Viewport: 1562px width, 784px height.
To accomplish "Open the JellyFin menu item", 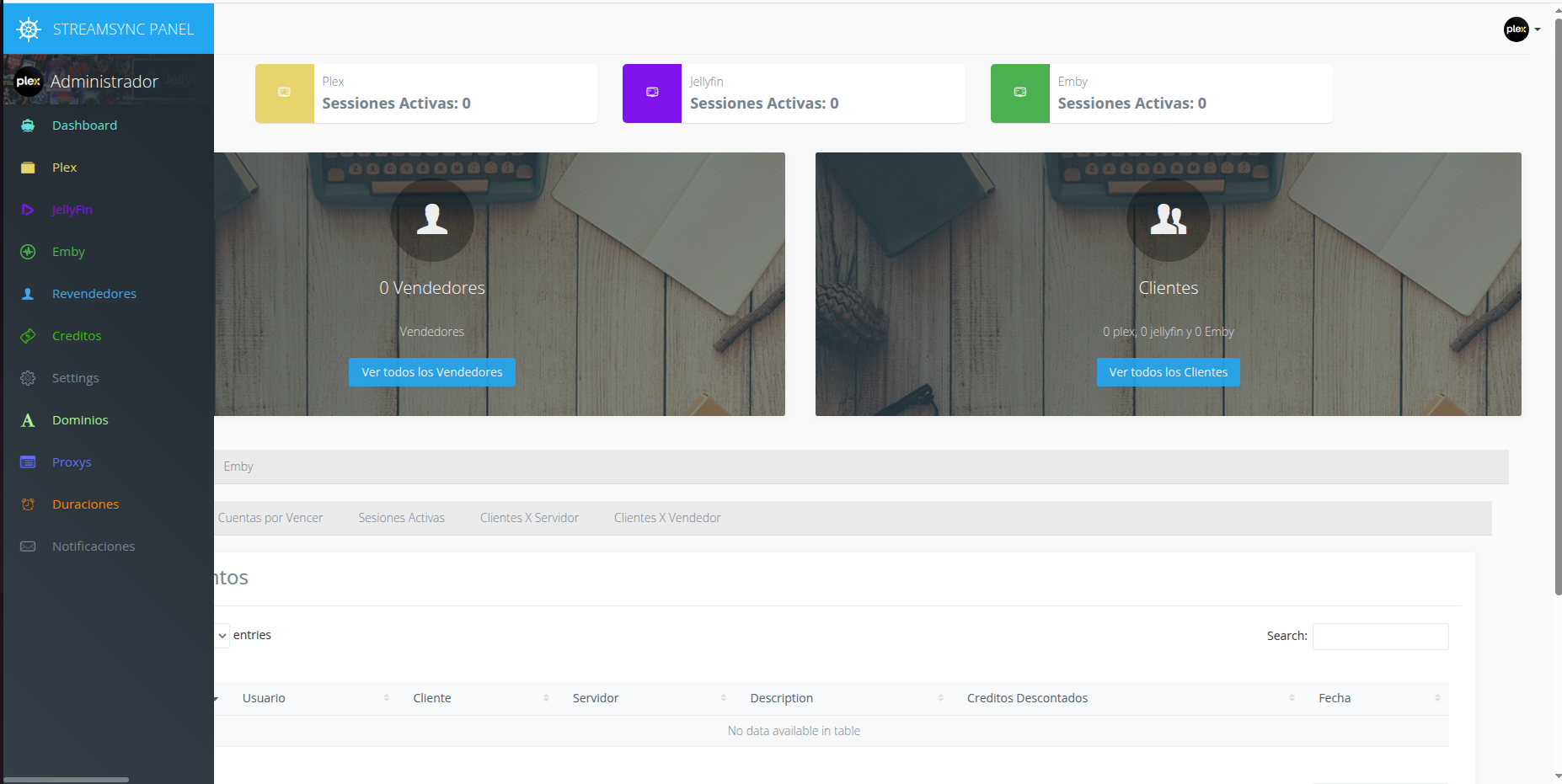I will (x=72, y=210).
